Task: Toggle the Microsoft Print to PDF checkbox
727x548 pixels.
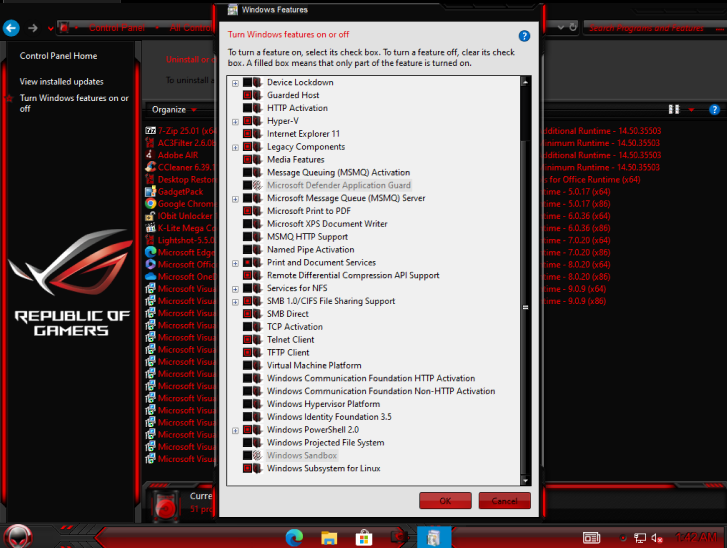Action: click(x=248, y=211)
